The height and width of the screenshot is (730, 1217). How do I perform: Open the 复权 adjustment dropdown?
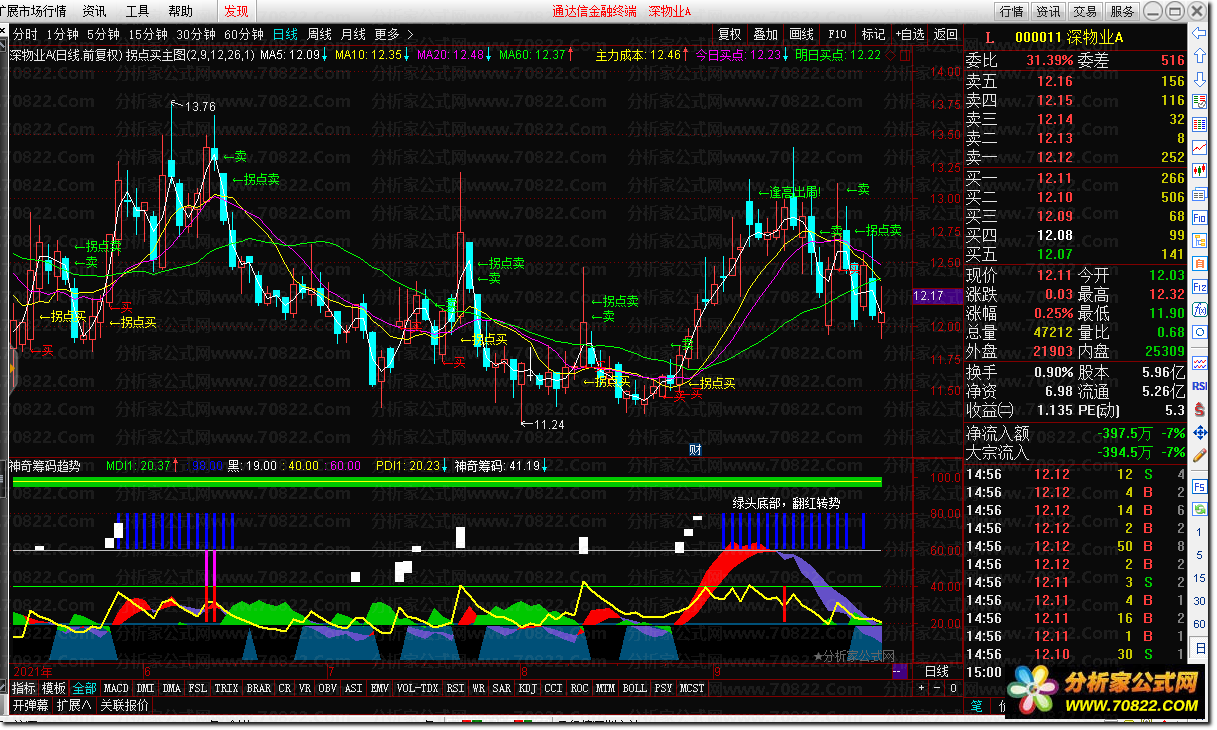(x=729, y=34)
